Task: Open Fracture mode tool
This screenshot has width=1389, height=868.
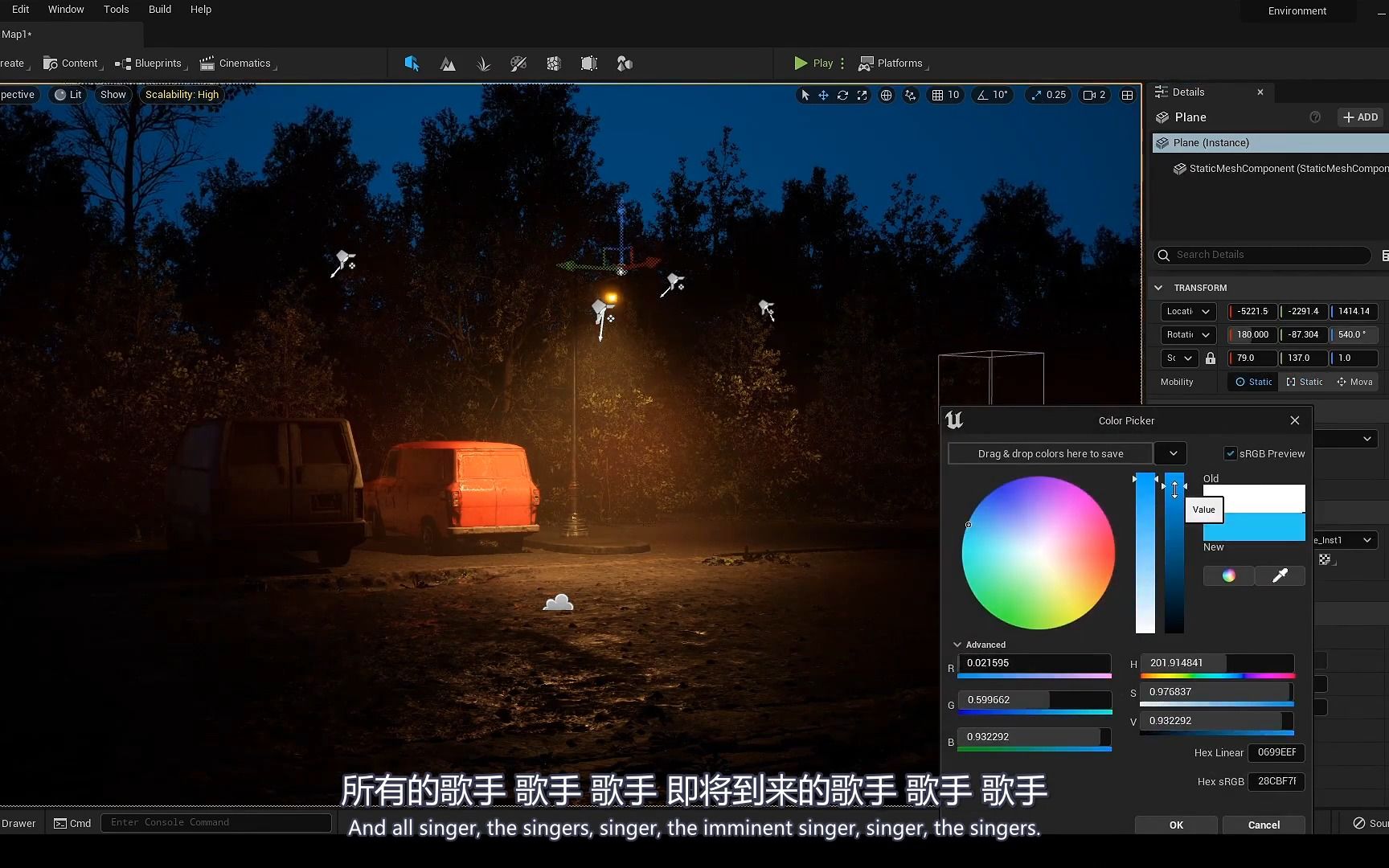Action: [x=554, y=63]
